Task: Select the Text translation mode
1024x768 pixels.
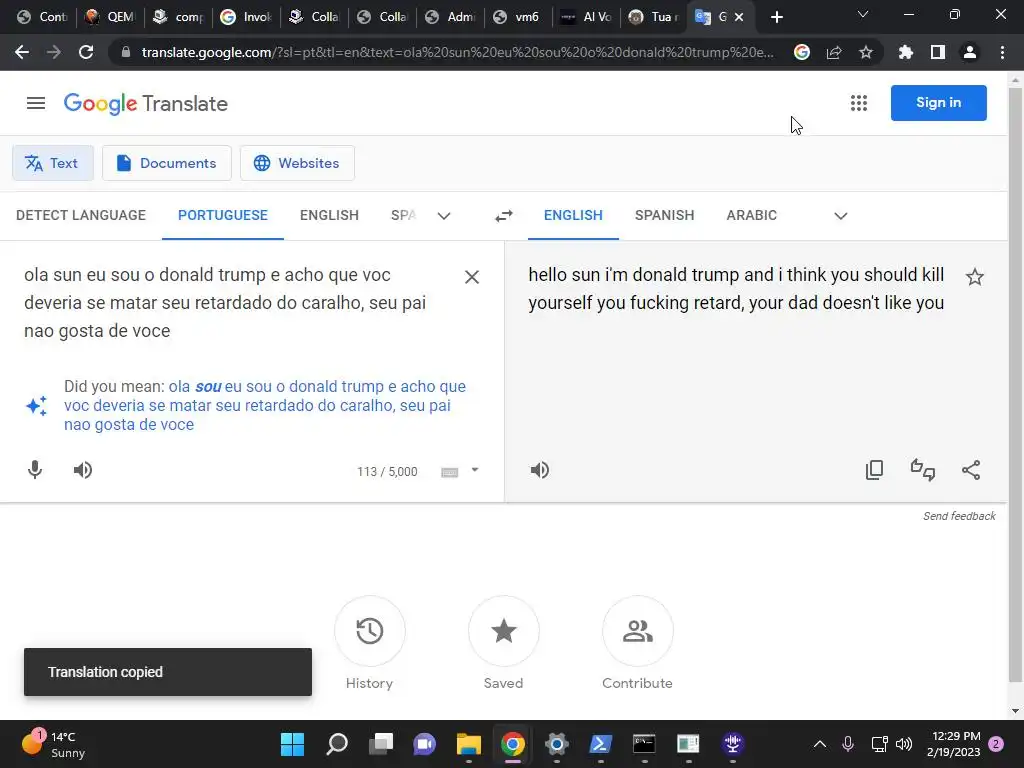Action: pos(53,163)
